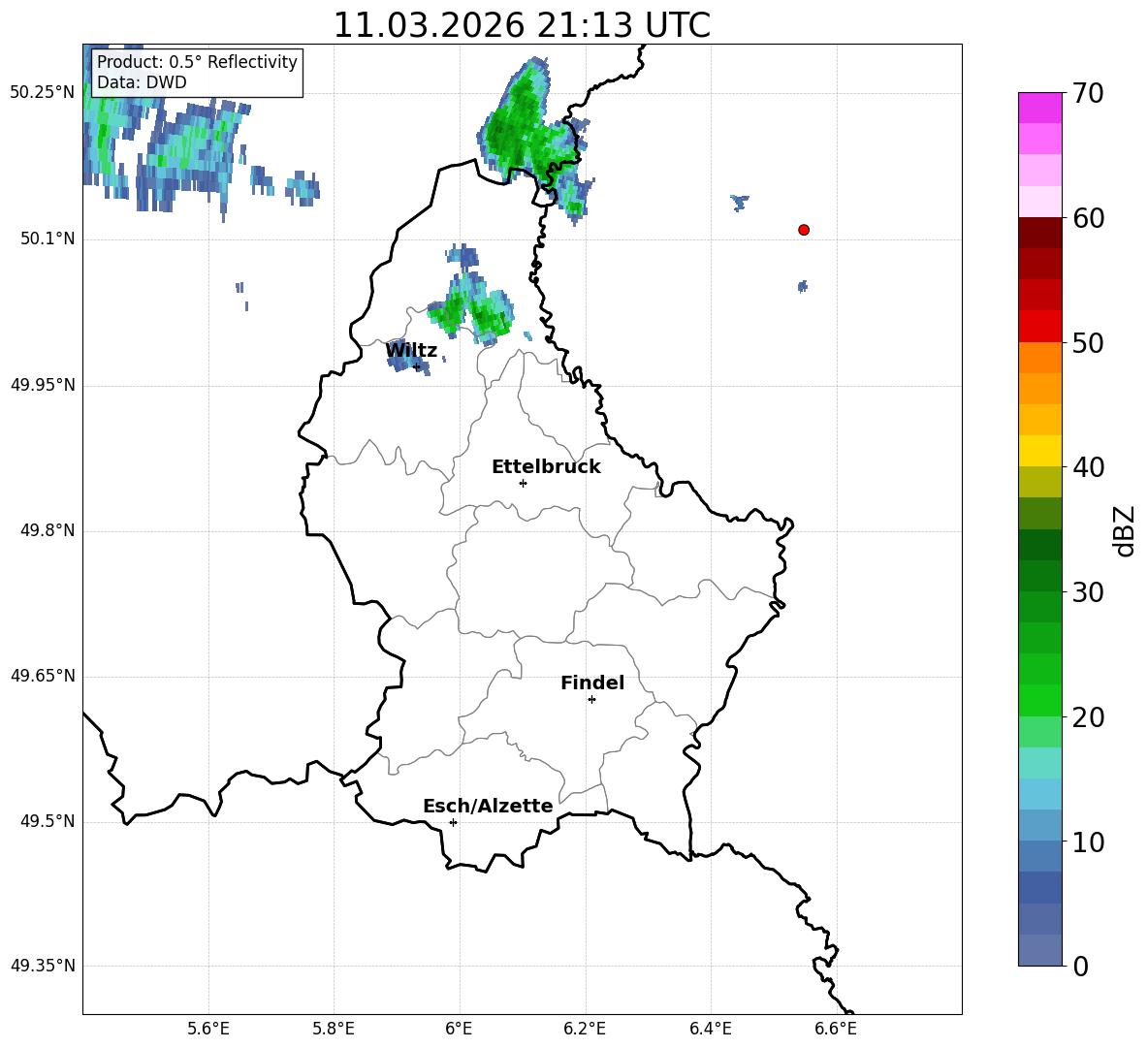Click the 6.2°E longitude label
The height and width of the screenshot is (1048, 1148).
pos(585,1029)
